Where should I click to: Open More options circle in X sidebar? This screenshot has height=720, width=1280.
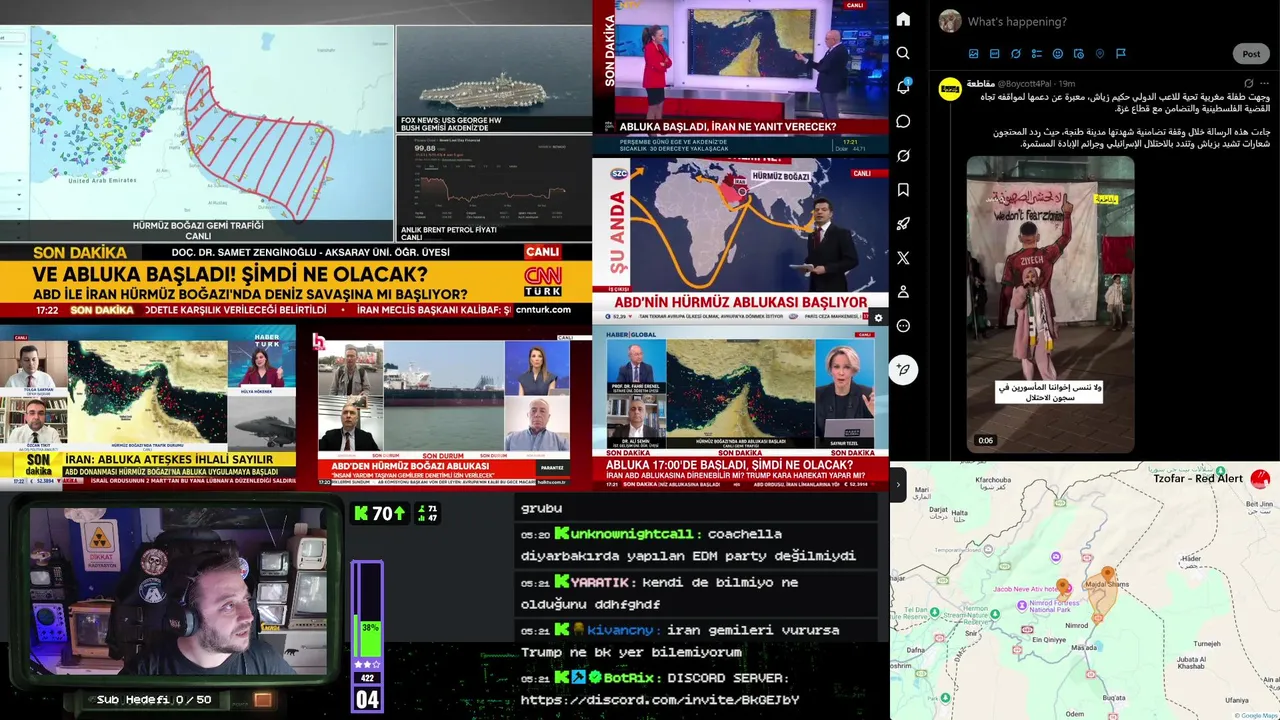903,325
